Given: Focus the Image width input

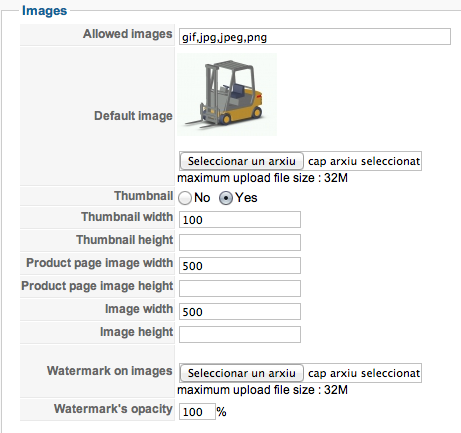Looking at the screenshot, I should point(240,312).
